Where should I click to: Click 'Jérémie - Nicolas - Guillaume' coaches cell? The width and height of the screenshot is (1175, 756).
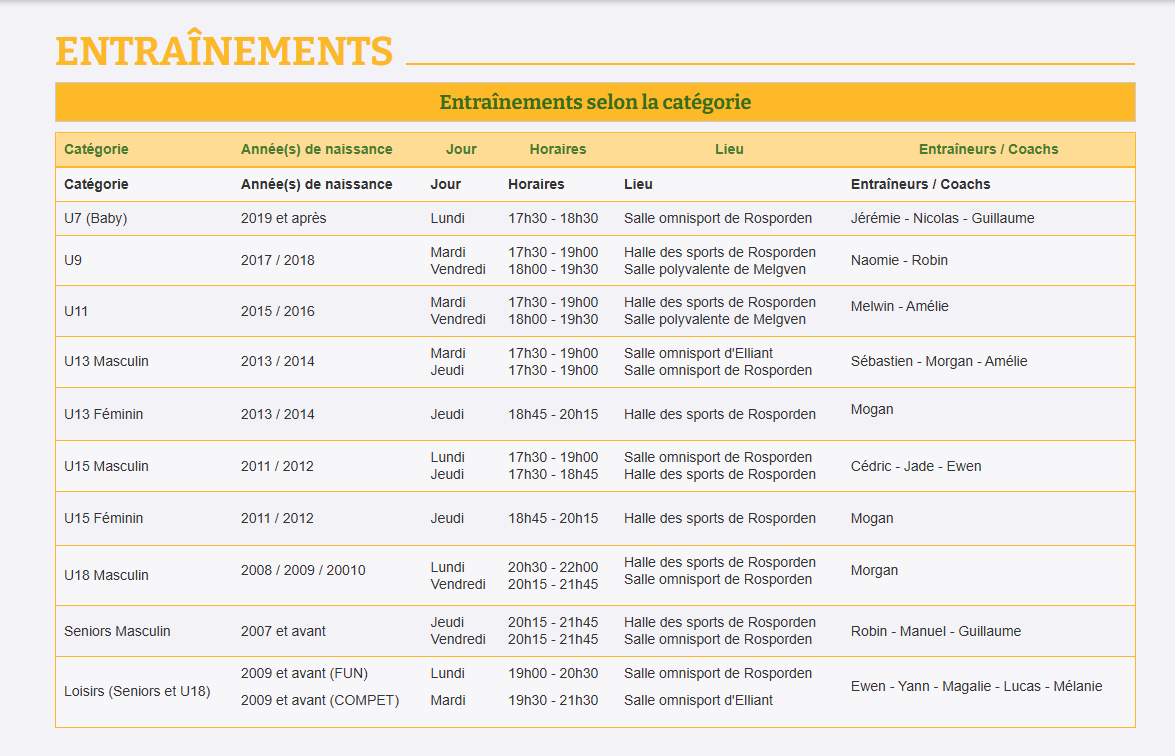pos(942,218)
